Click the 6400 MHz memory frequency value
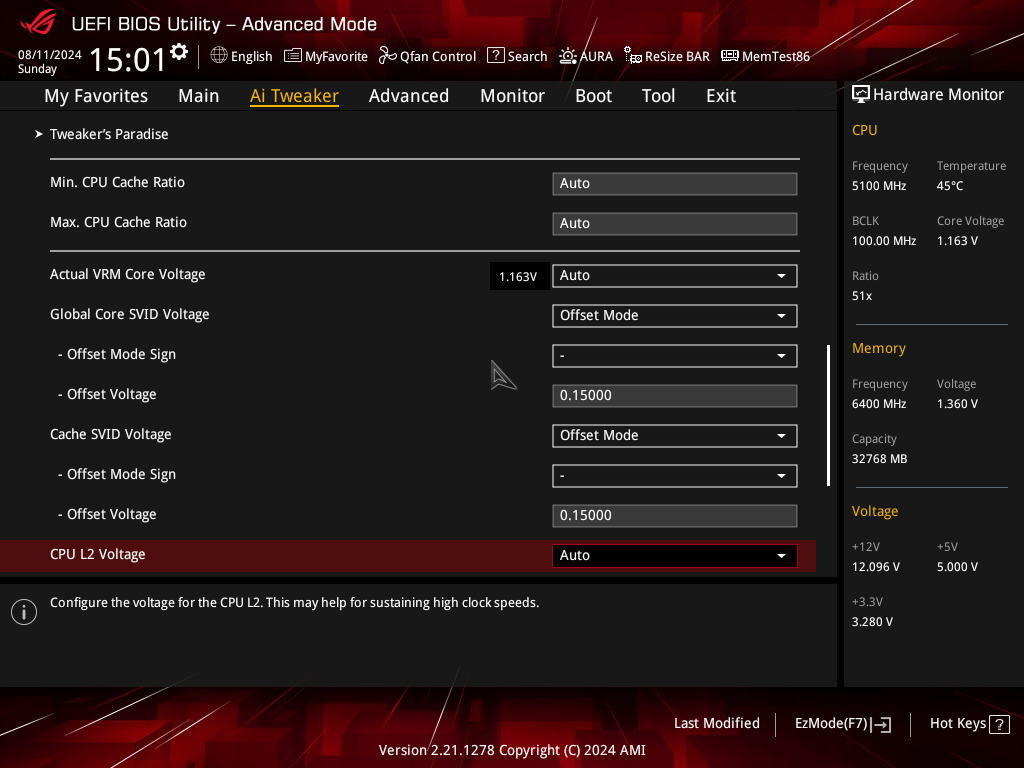This screenshot has width=1024, height=768. click(878, 404)
